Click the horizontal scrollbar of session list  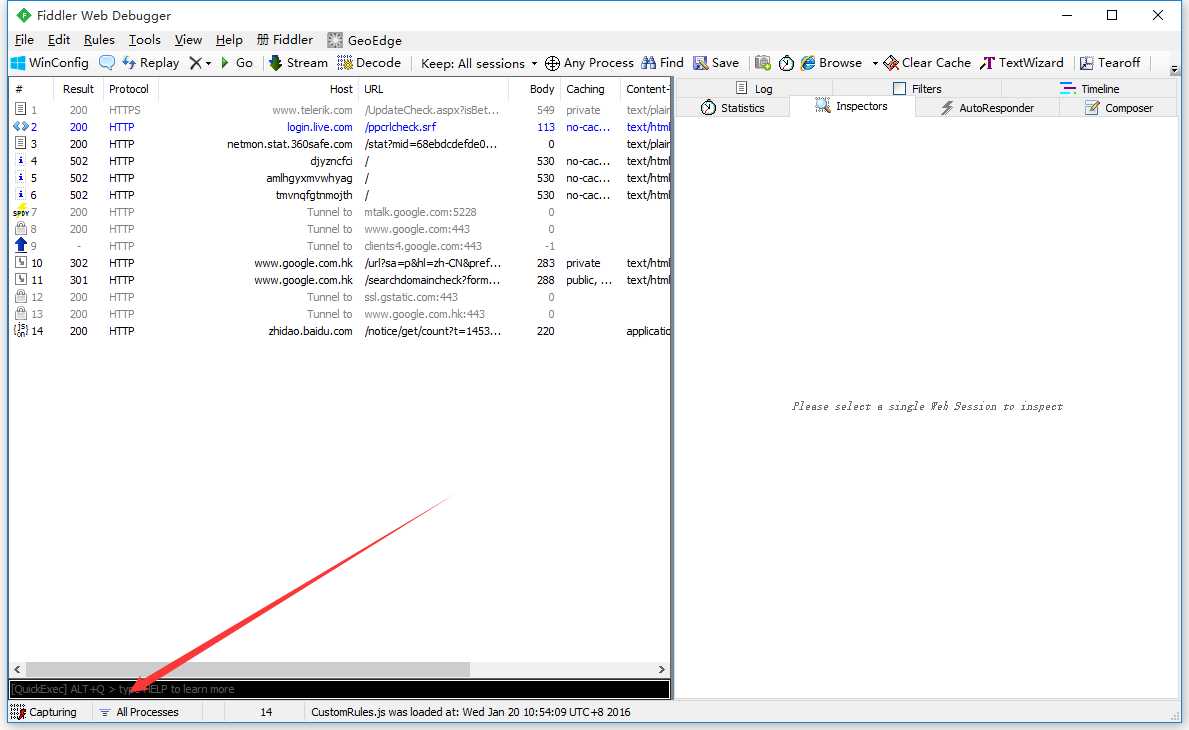pyautogui.click(x=339, y=669)
